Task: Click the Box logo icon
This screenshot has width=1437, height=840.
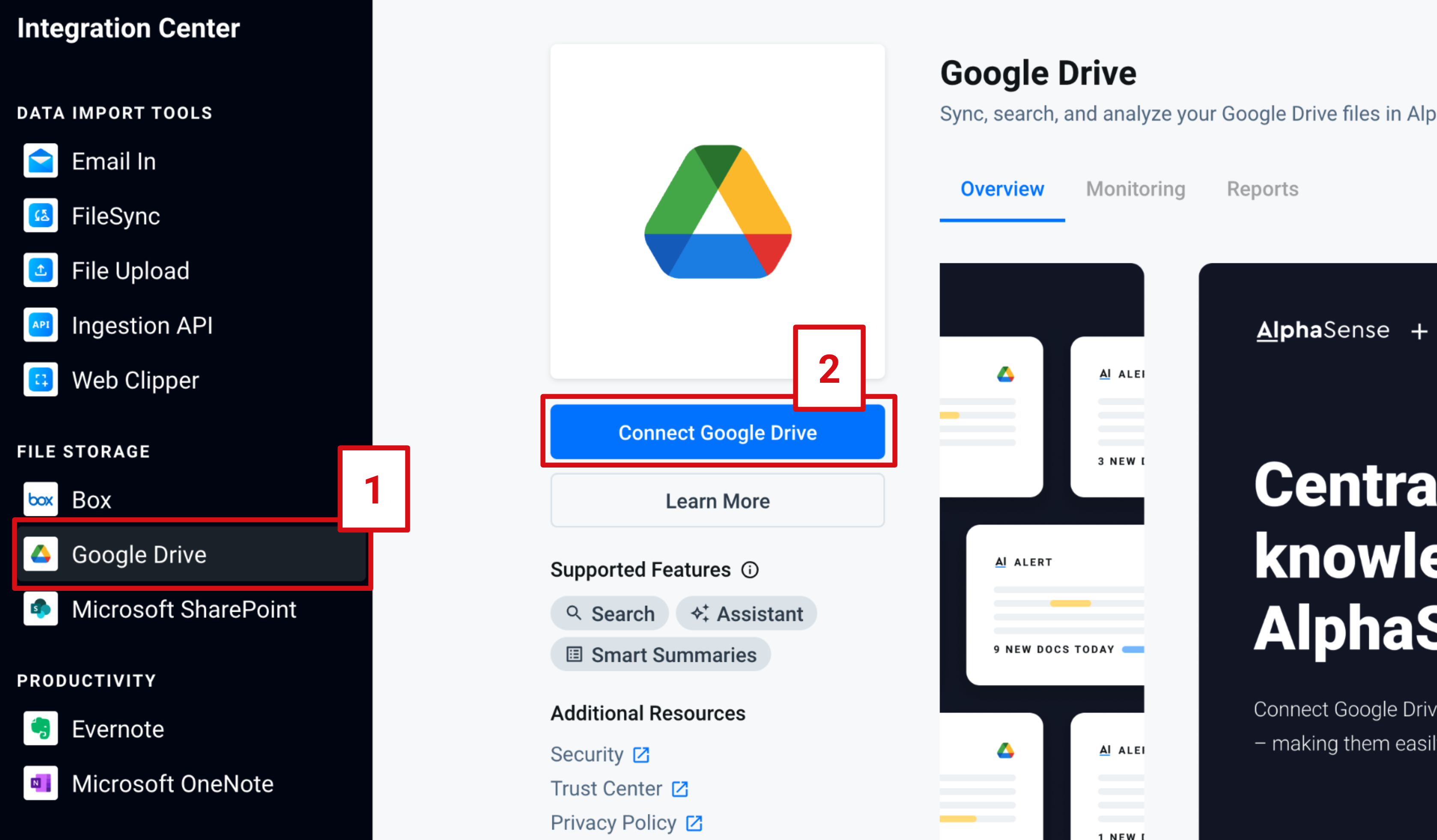Action: coord(41,500)
